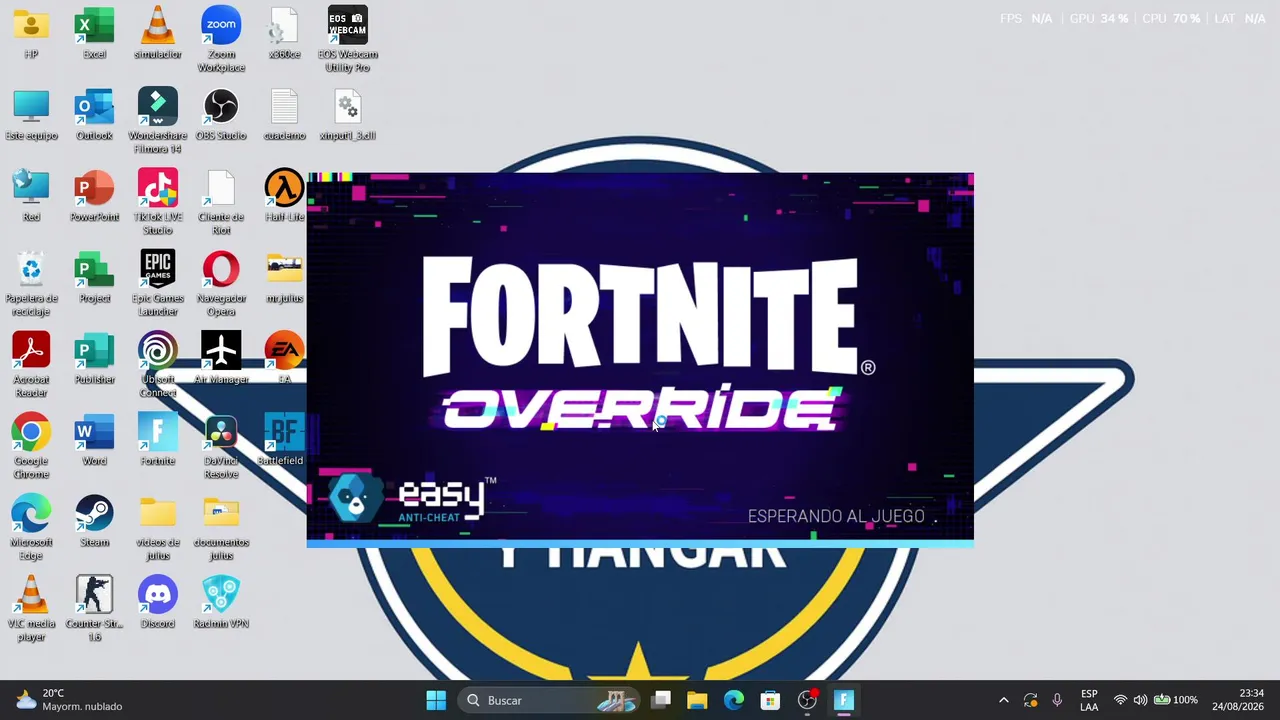Switch to OBS Studio on the taskbar
Screen dimensions: 1280x720
(807, 700)
